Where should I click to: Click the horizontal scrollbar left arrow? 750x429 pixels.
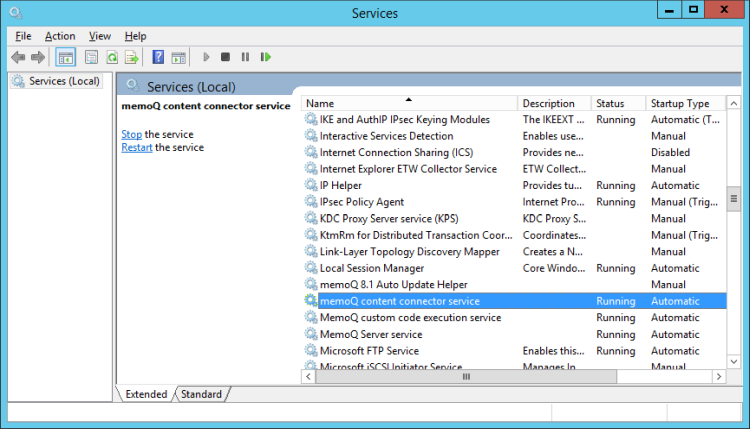coord(309,377)
